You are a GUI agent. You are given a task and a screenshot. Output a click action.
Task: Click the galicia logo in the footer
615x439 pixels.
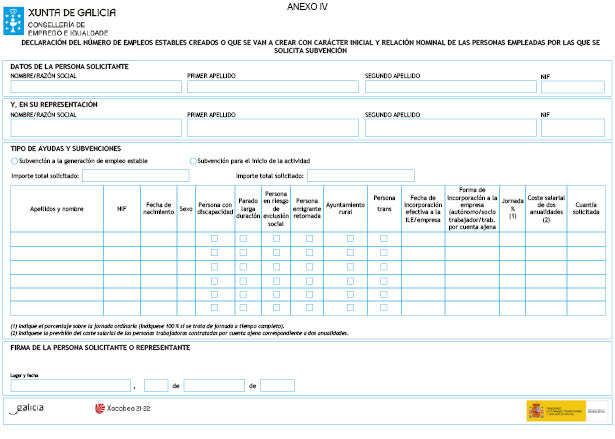[x=29, y=408]
